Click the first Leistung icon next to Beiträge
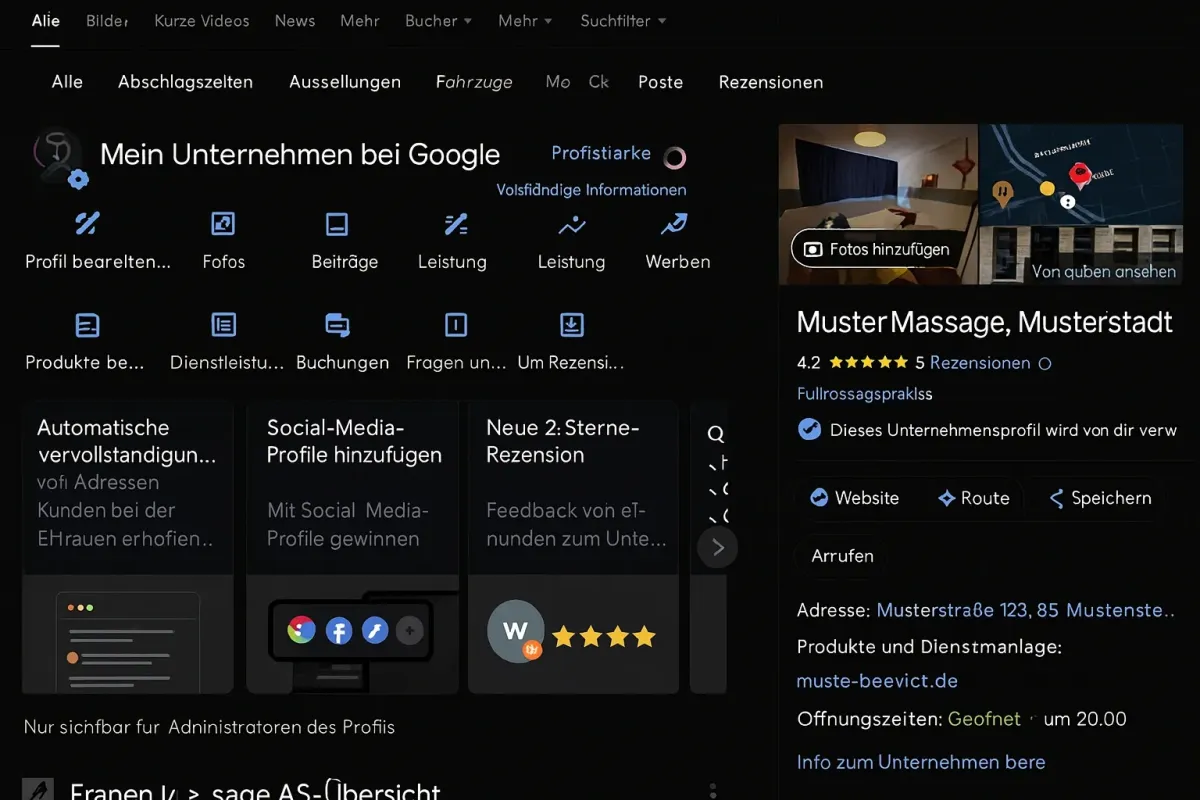This screenshot has width=1200, height=800. click(x=456, y=224)
